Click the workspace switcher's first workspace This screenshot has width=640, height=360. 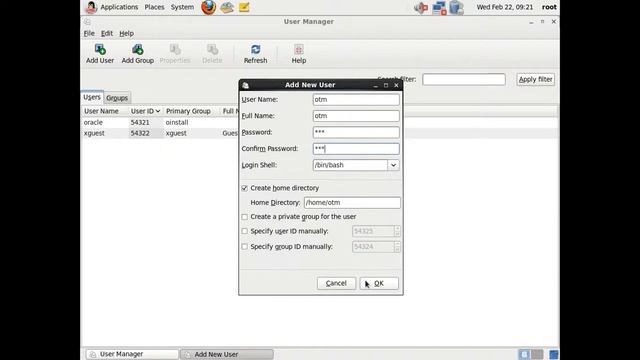(x=524, y=354)
